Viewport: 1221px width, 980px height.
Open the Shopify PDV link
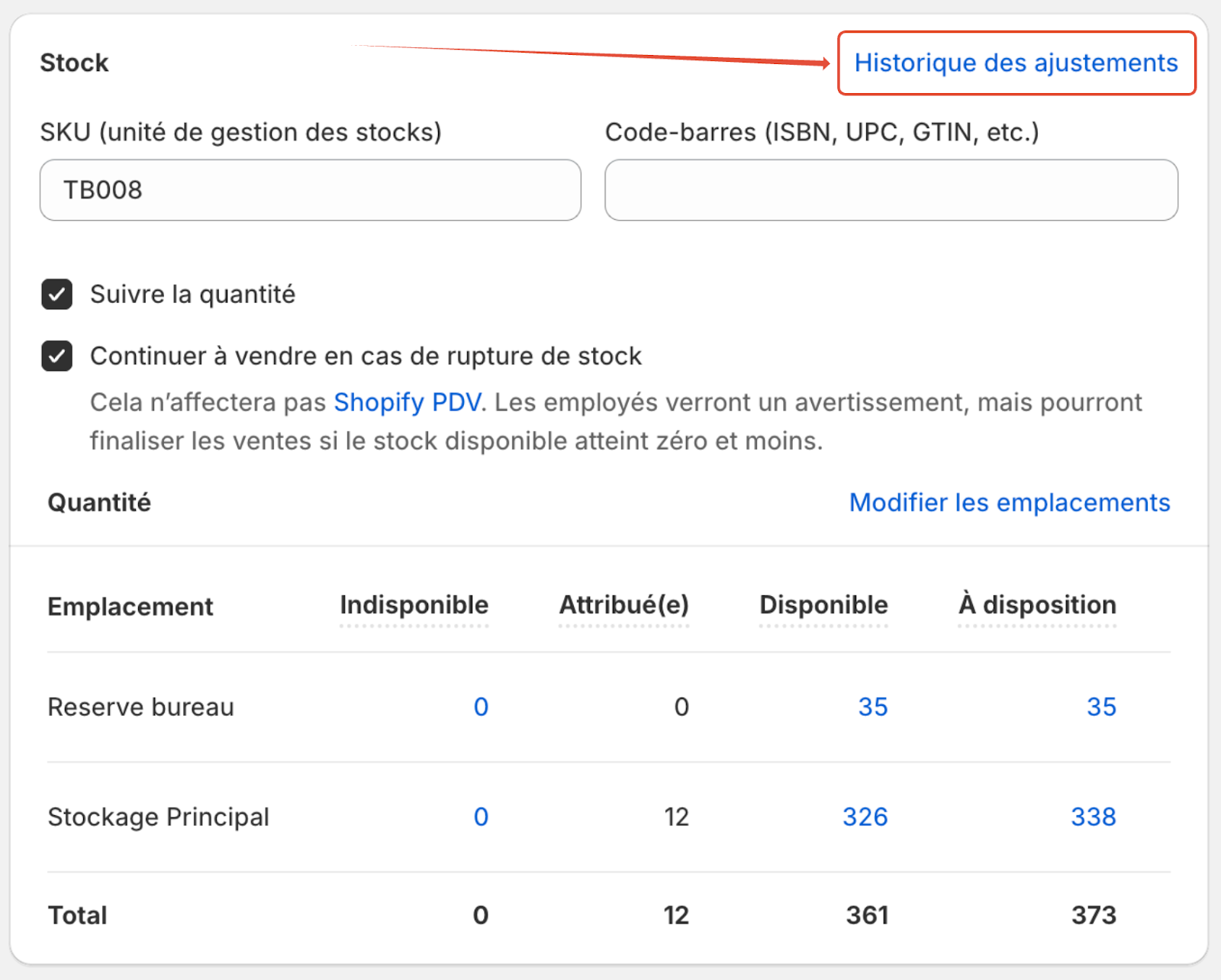408,402
